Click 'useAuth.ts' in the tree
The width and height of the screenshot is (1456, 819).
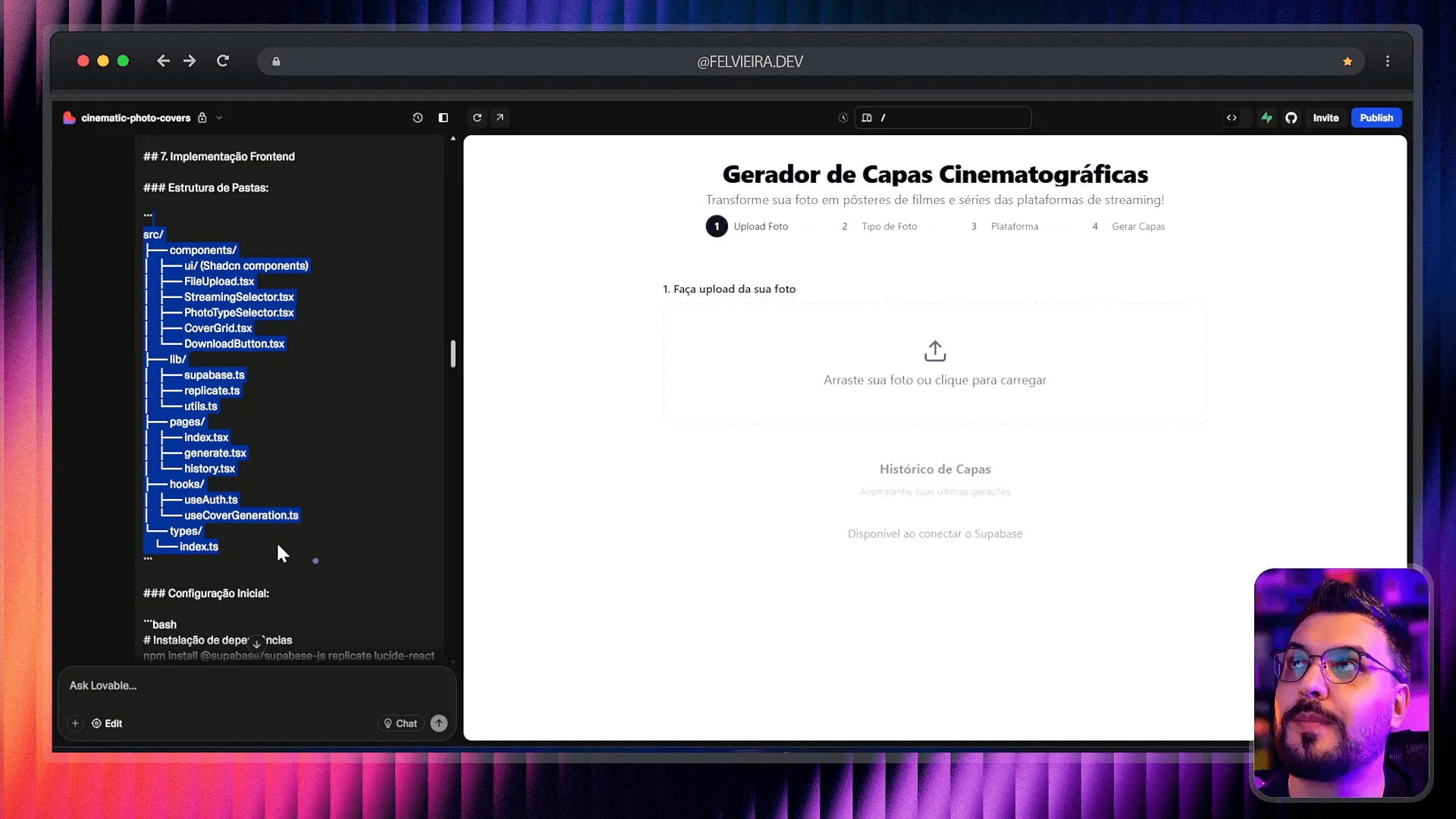tap(211, 500)
